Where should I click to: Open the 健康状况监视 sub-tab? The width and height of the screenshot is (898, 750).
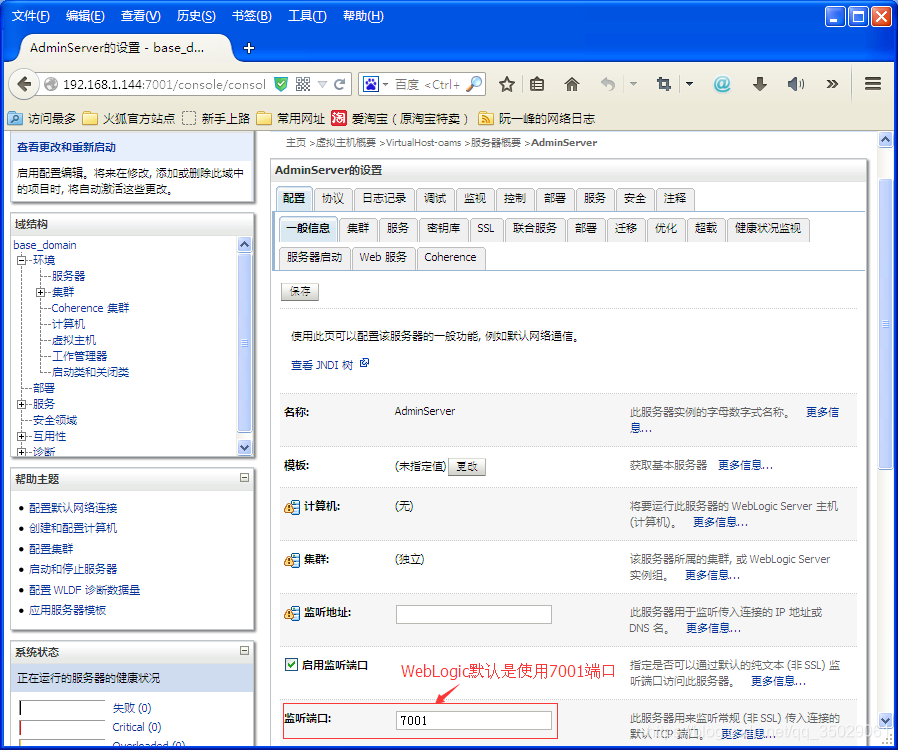point(768,228)
